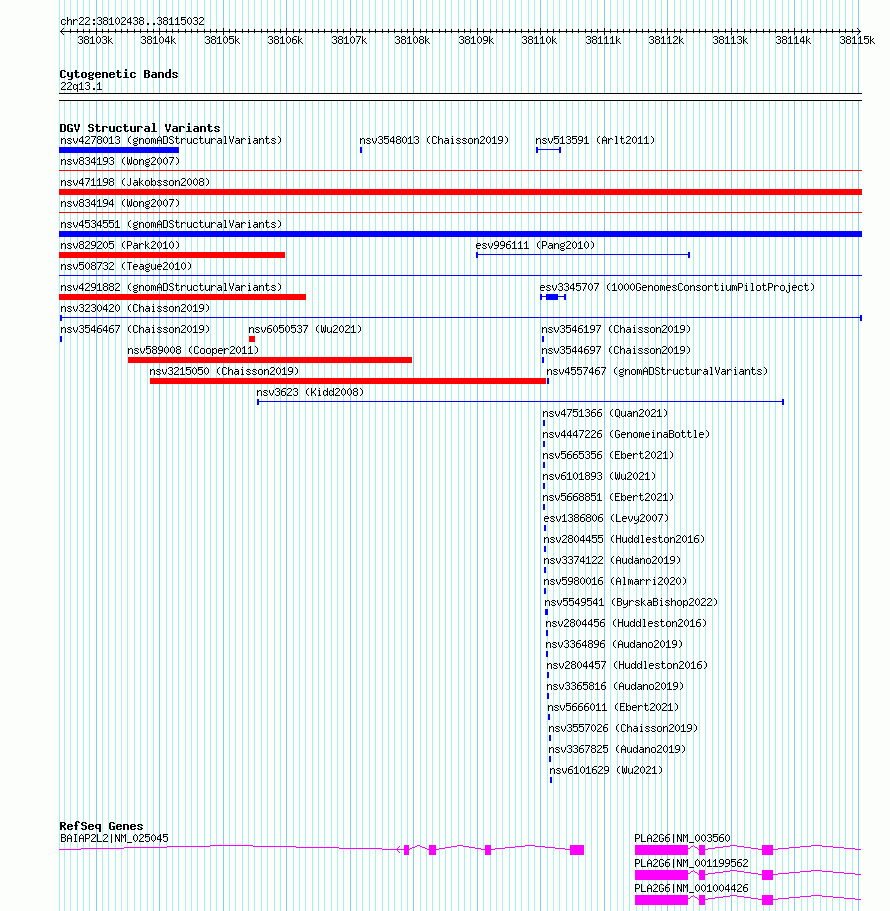Open the DGV Structural Variants track title
Image resolution: width=890 pixels, height=911 pixels.
tap(140, 128)
